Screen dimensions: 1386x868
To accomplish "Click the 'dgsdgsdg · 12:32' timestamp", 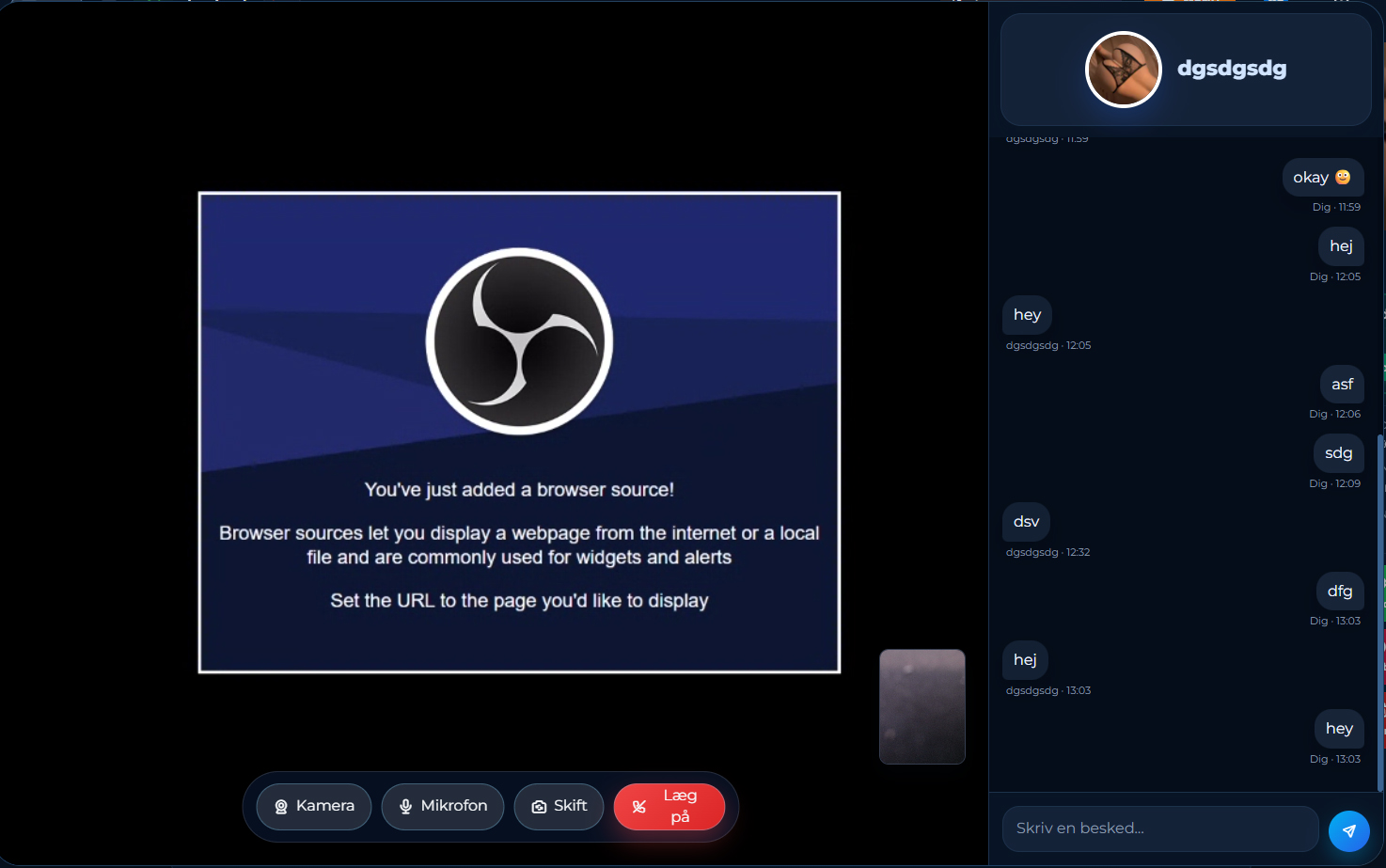I will [x=1047, y=553].
